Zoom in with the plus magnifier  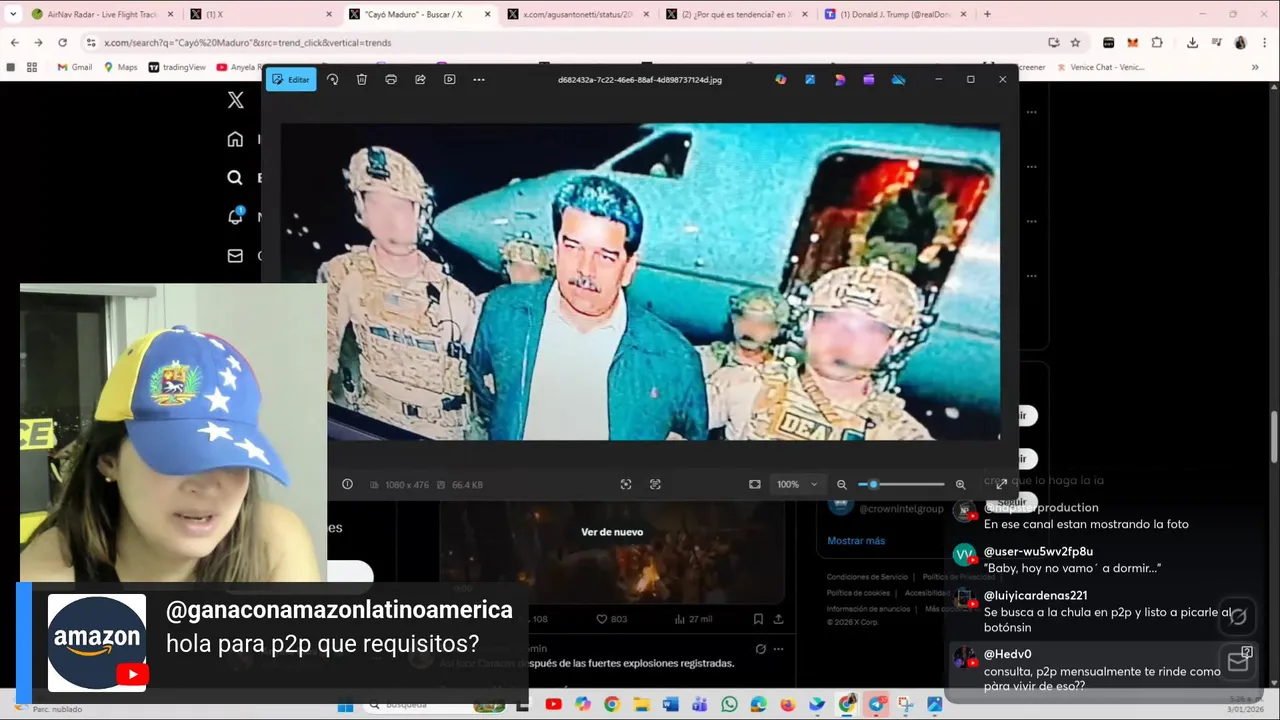pyautogui.click(x=960, y=484)
